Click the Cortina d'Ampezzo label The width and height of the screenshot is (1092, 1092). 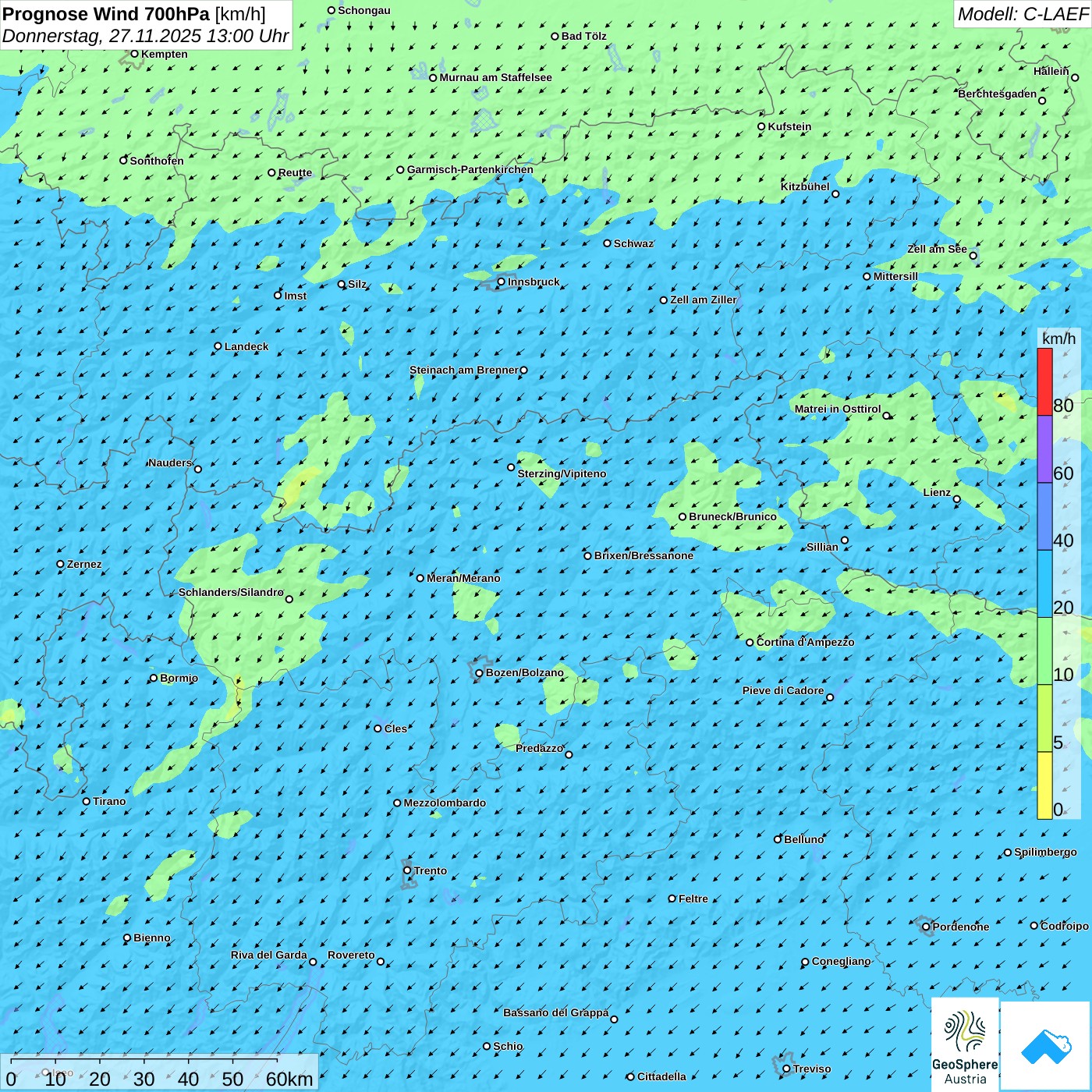point(806,642)
